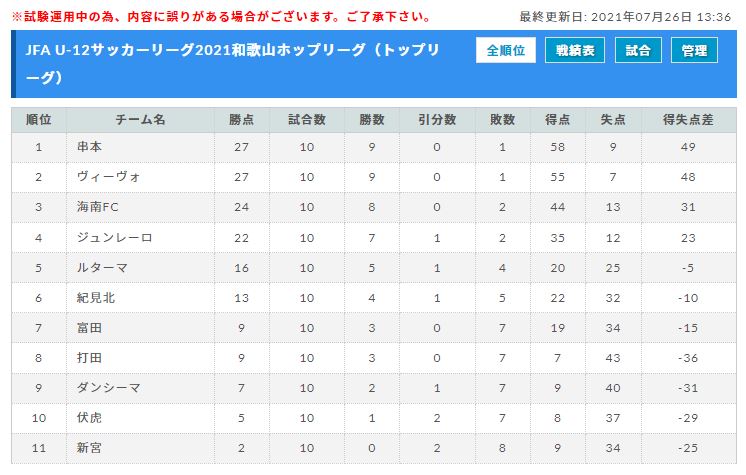746x475 pixels.
Task: Click the 試合数 column header
Action: click(307, 119)
